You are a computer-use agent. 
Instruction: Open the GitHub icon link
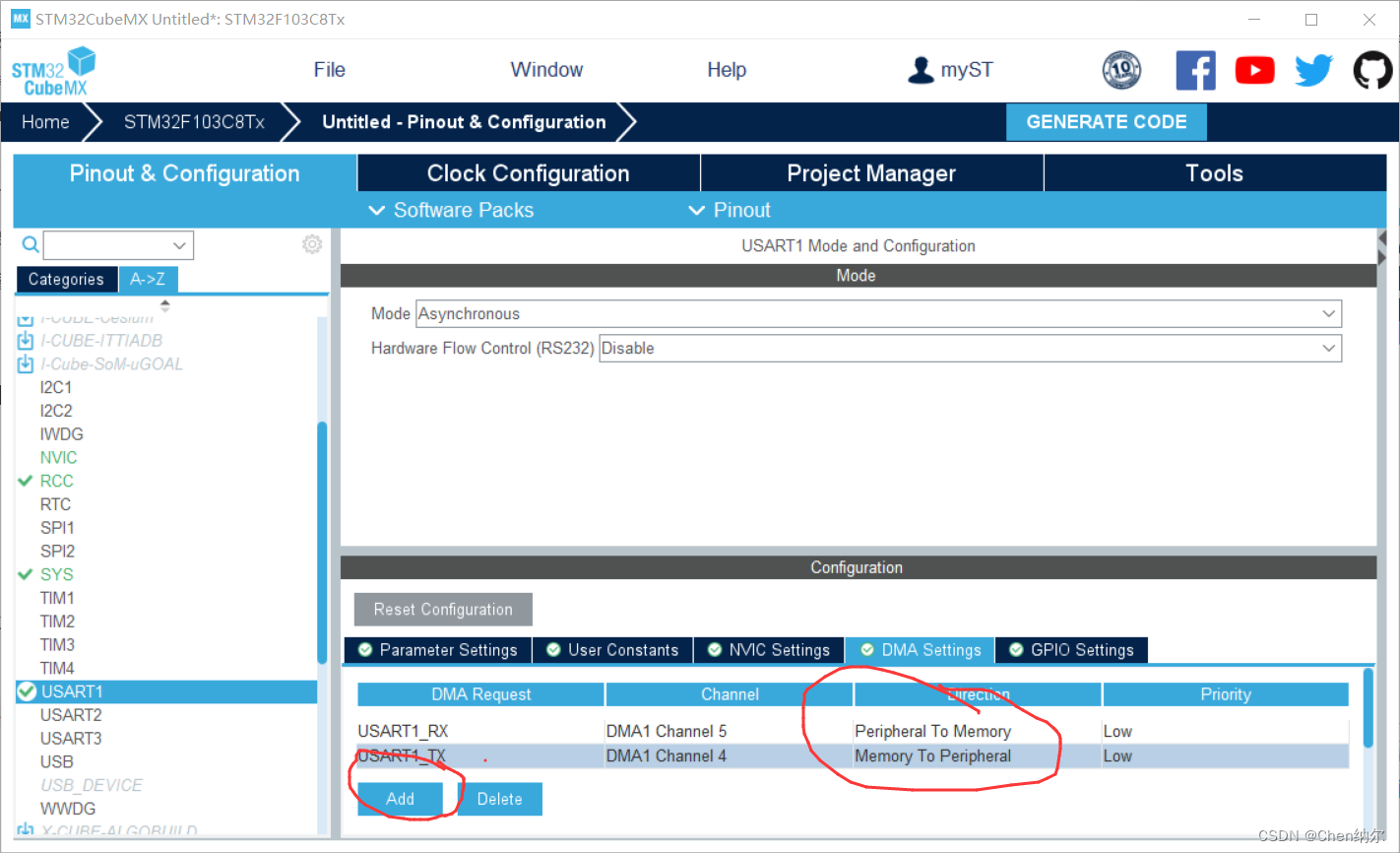point(1372,70)
